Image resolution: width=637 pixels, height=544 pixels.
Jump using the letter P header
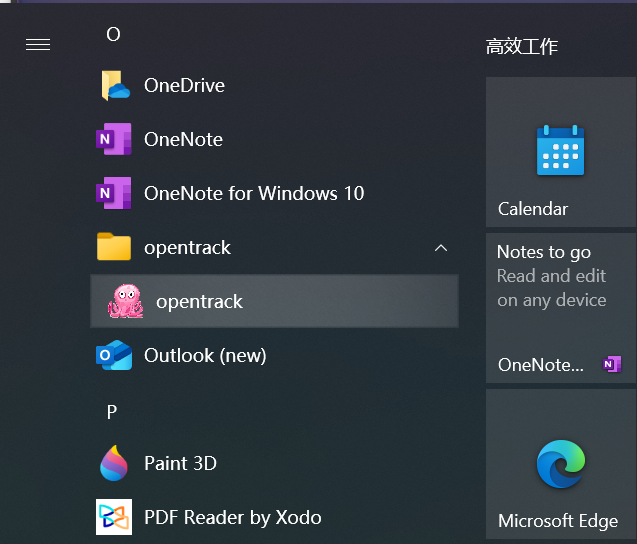(112, 412)
